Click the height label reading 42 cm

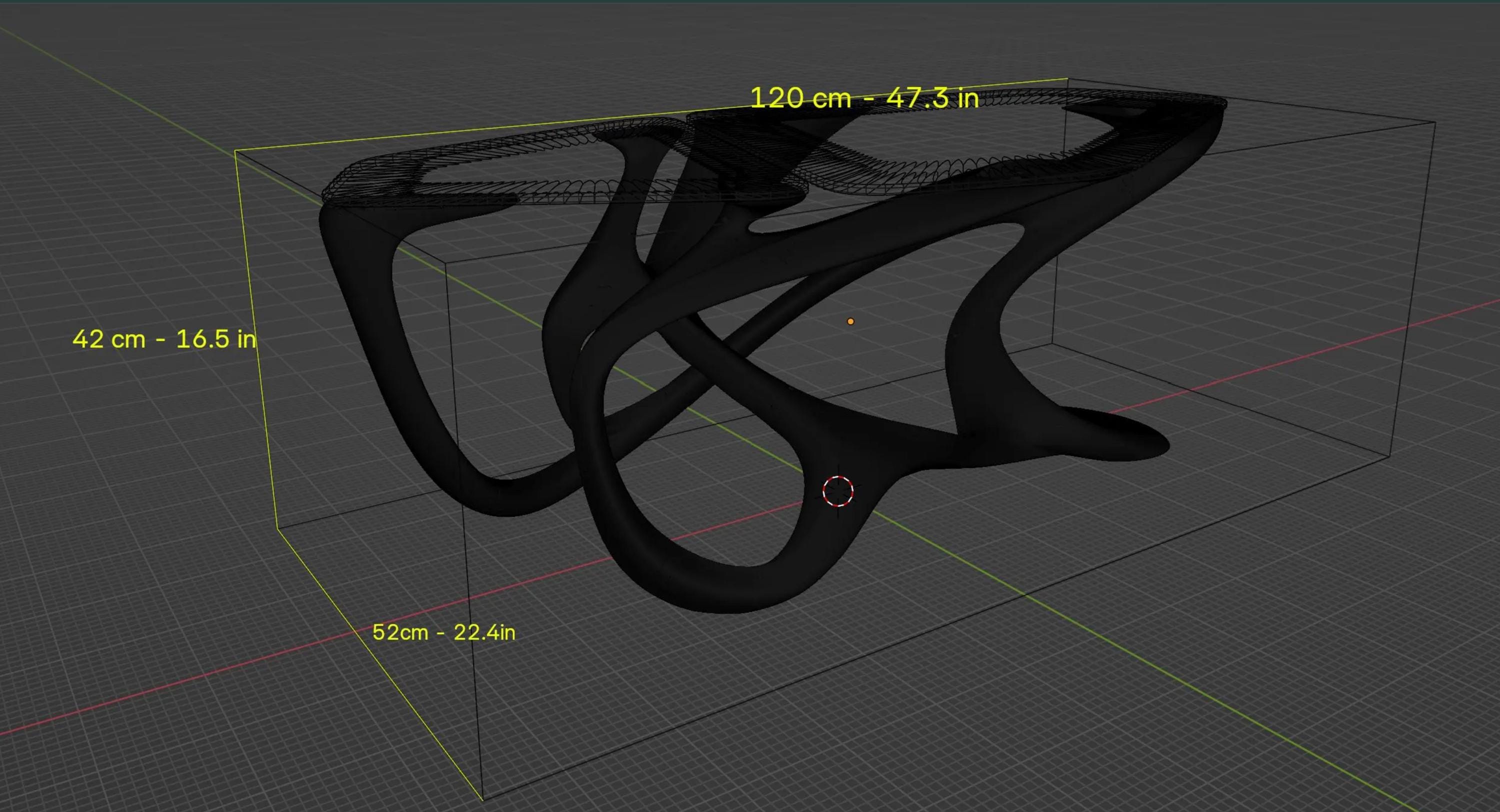(x=165, y=339)
